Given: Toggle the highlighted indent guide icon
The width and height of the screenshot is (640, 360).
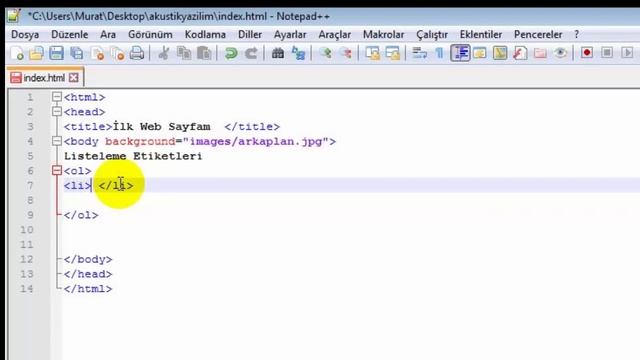Looking at the screenshot, I should [460, 53].
